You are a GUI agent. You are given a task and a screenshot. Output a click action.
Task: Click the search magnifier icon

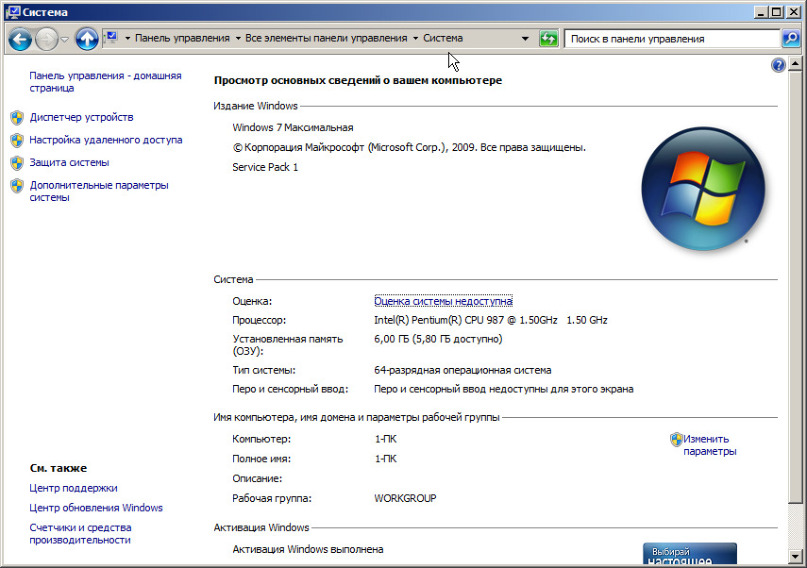click(x=789, y=39)
